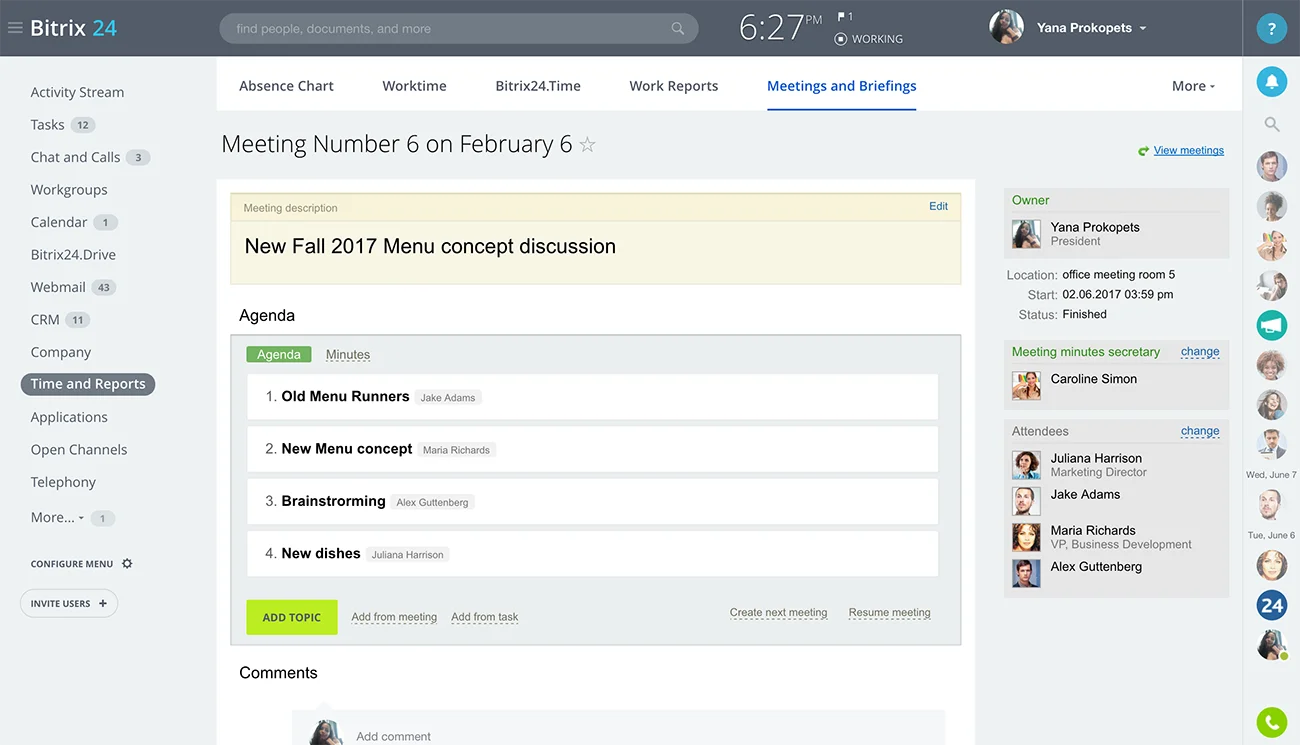Switch to Minutes view in agenda
This screenshot has height=745, width=1300.
(348, 355)
